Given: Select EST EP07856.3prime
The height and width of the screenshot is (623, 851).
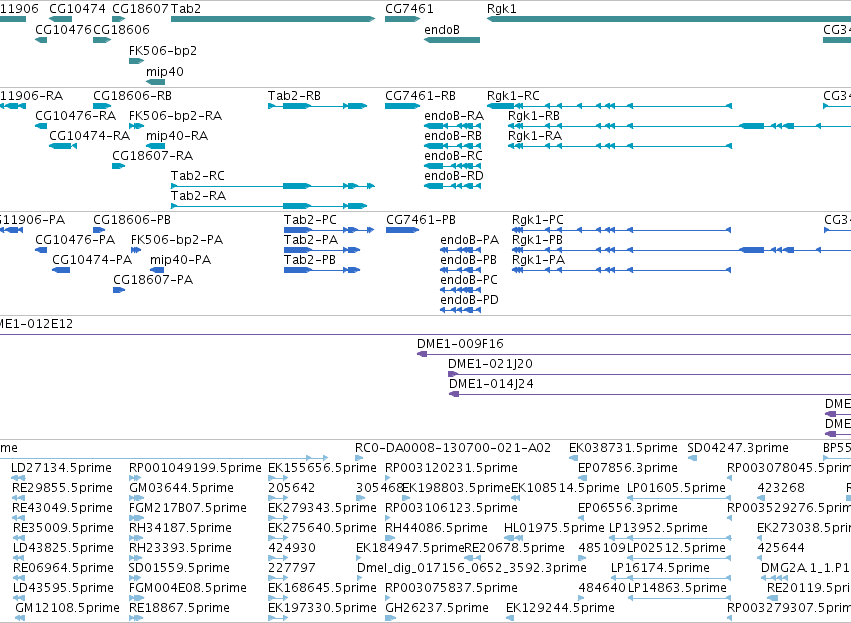Looking at the screenshot, I should pos(582,478).
